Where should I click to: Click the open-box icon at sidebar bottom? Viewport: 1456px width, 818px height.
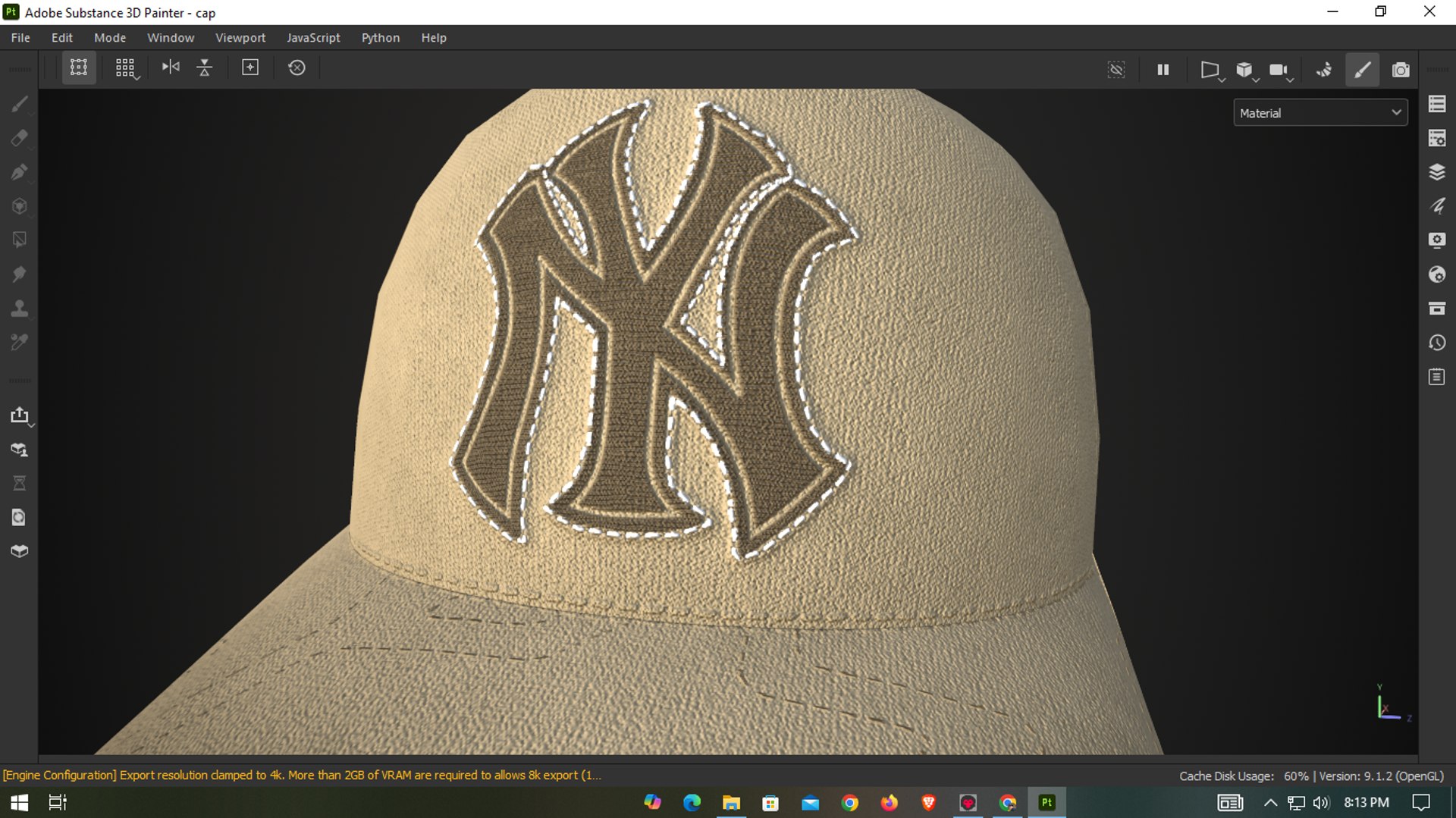coord(20,551)
